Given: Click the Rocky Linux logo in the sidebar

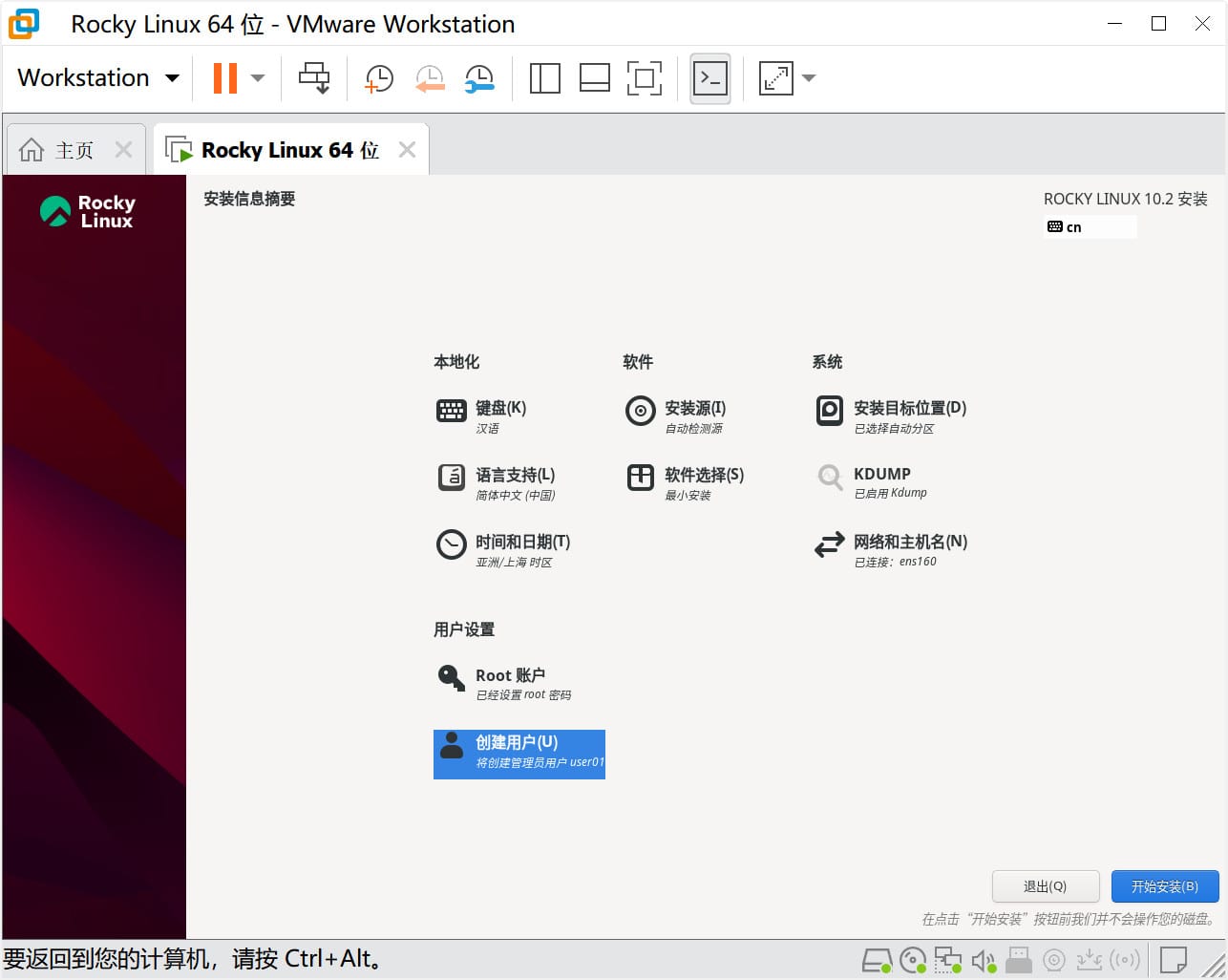Looking at the screenshot, I should tap(89, 211).
